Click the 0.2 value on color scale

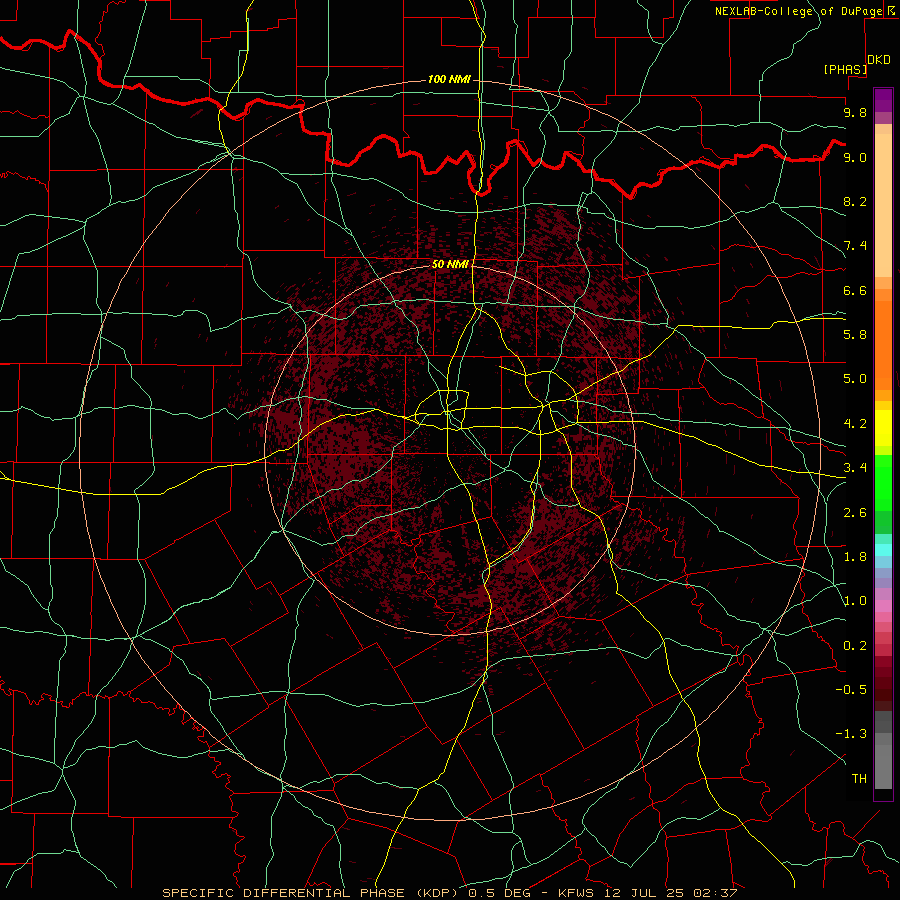point(855,646)
